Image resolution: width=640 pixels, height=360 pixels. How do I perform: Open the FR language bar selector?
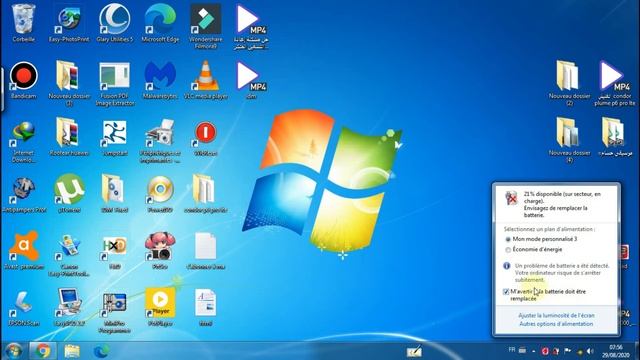pyautogui.click(x=512, y=350)
